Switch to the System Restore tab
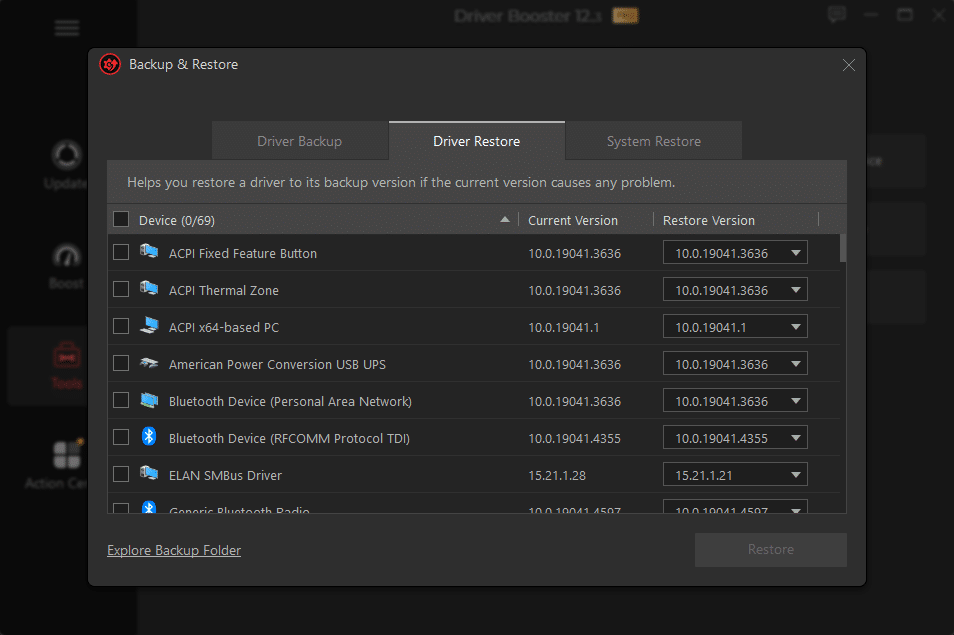The height and width of the screenshot is (635, 954). tap(653, 141)
